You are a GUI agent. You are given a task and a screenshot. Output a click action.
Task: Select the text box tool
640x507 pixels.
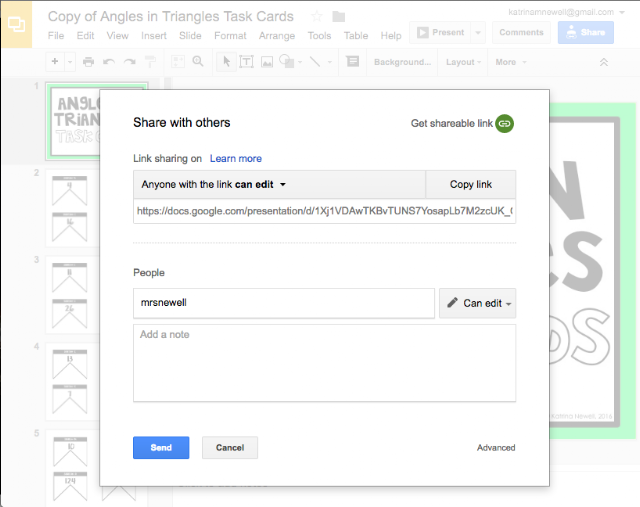(246, 62)
